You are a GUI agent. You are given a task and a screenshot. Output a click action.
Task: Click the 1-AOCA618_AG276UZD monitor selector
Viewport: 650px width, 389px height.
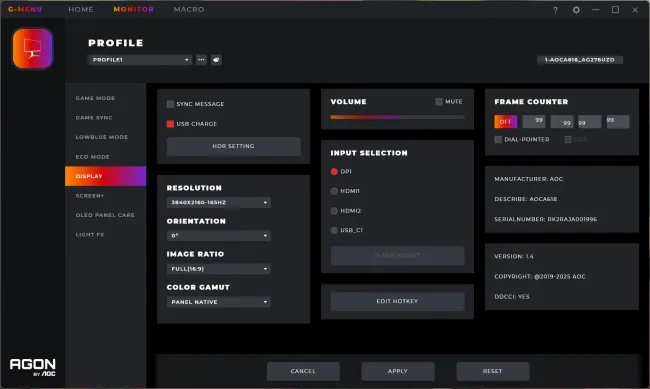pos(580,60)
